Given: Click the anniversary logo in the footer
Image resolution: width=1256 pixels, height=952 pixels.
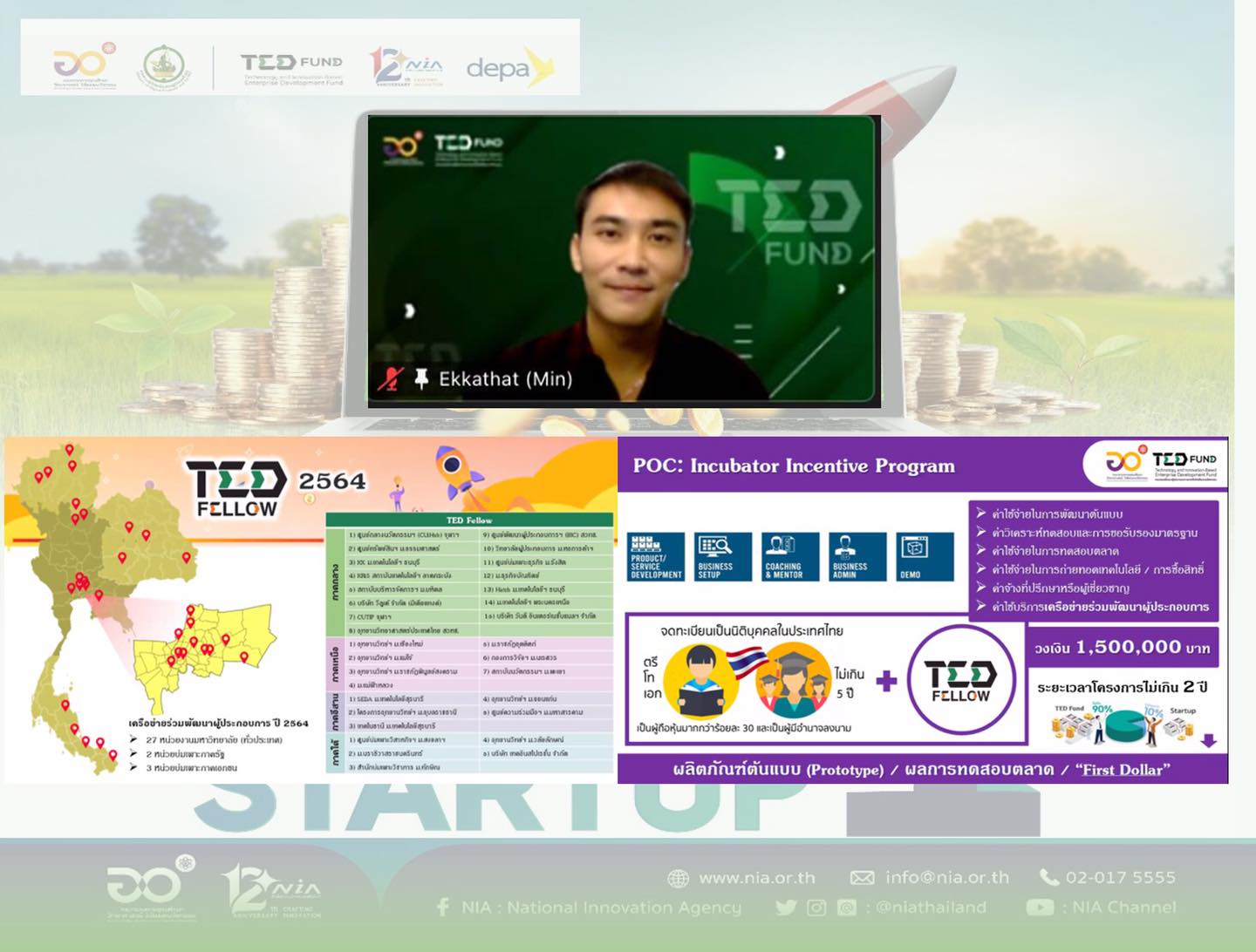Looking at the screenshot, I should (150, 888).
